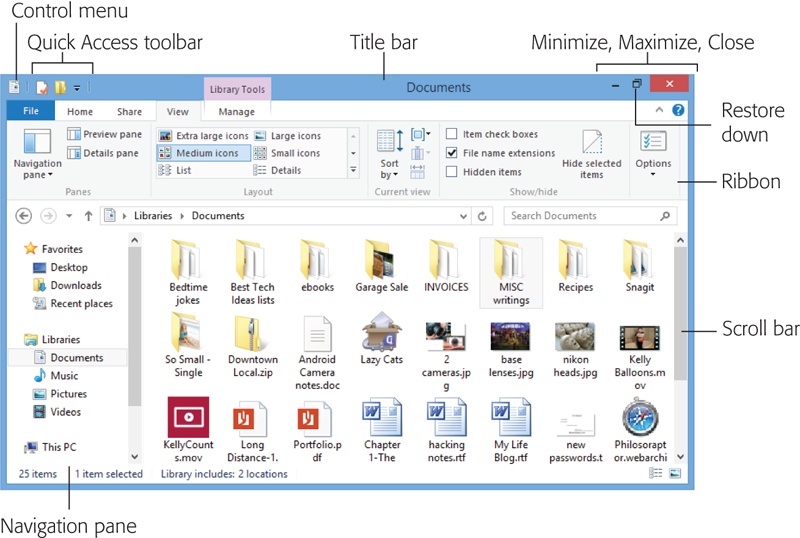The height and width of the screenshot is (538, 800).
Task: Open the Options button
Action: (653, 154)
